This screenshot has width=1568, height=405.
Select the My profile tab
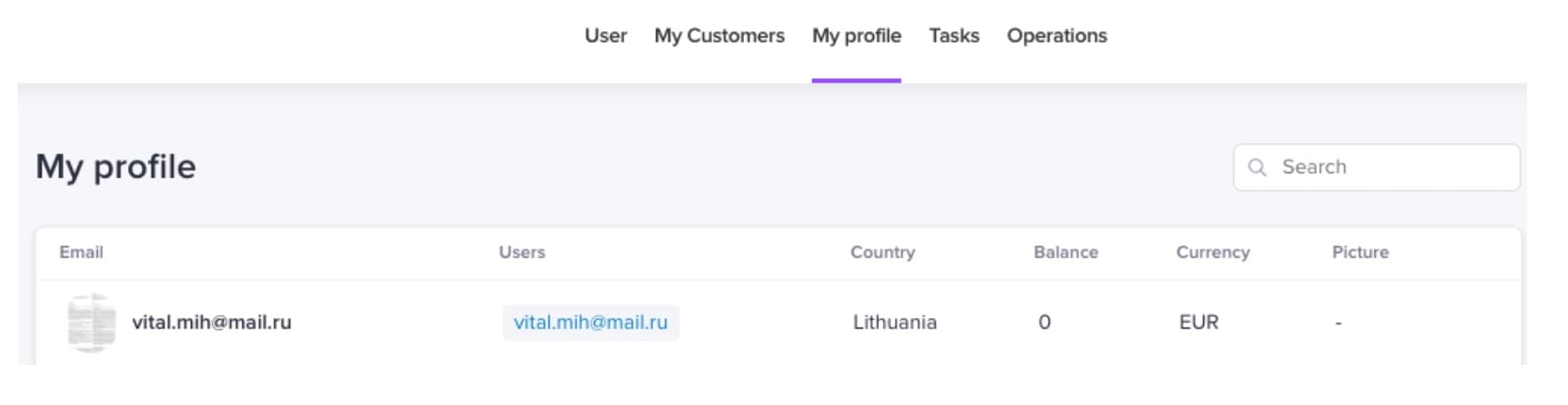[x=856, y=36]
